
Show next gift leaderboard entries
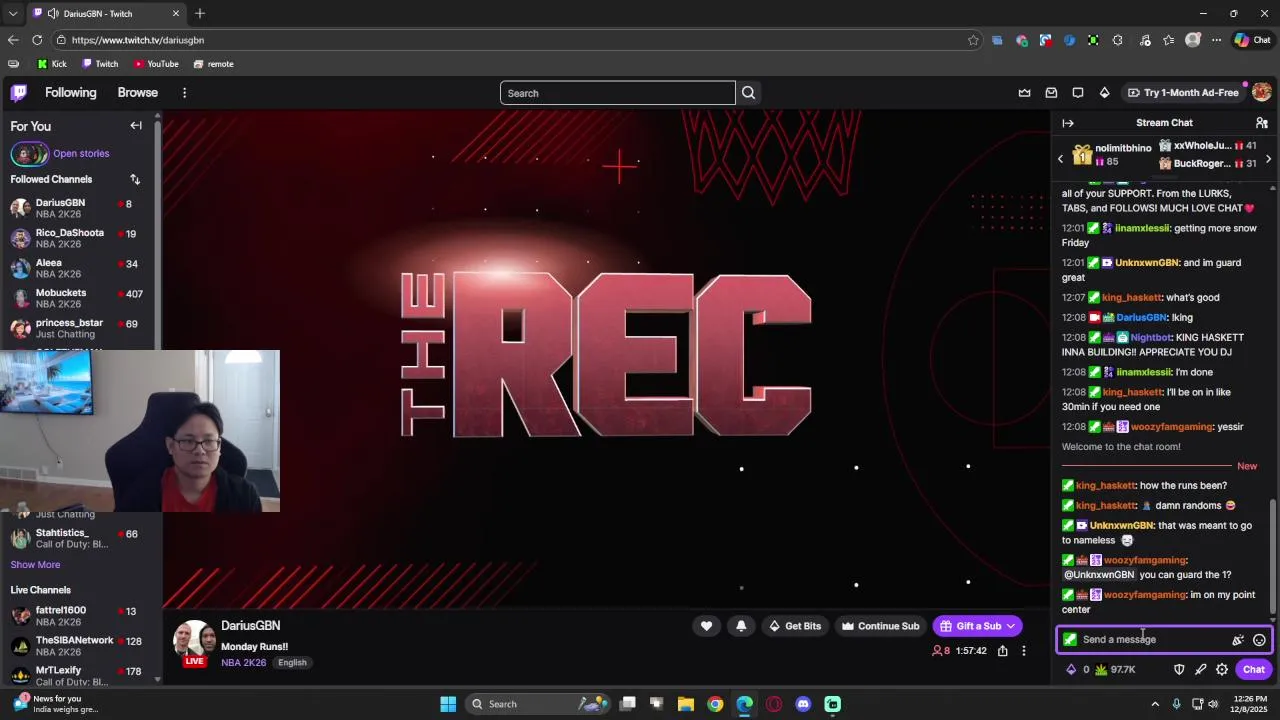tap(1268, 159)
